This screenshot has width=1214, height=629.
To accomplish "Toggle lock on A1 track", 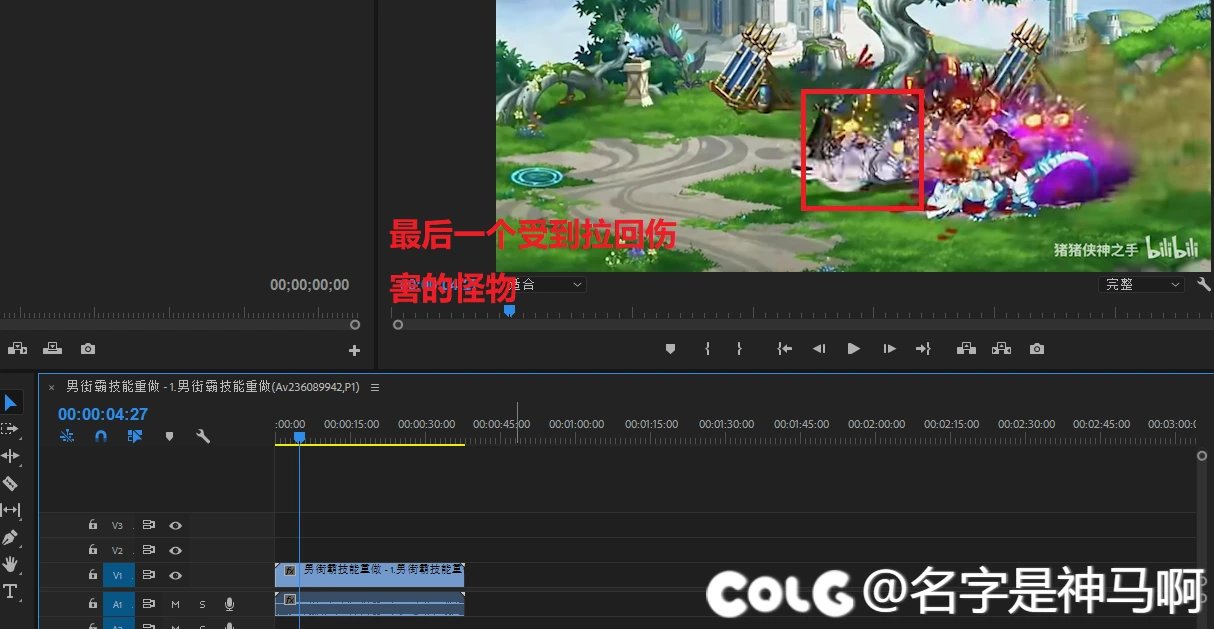I will coord(93,604).
